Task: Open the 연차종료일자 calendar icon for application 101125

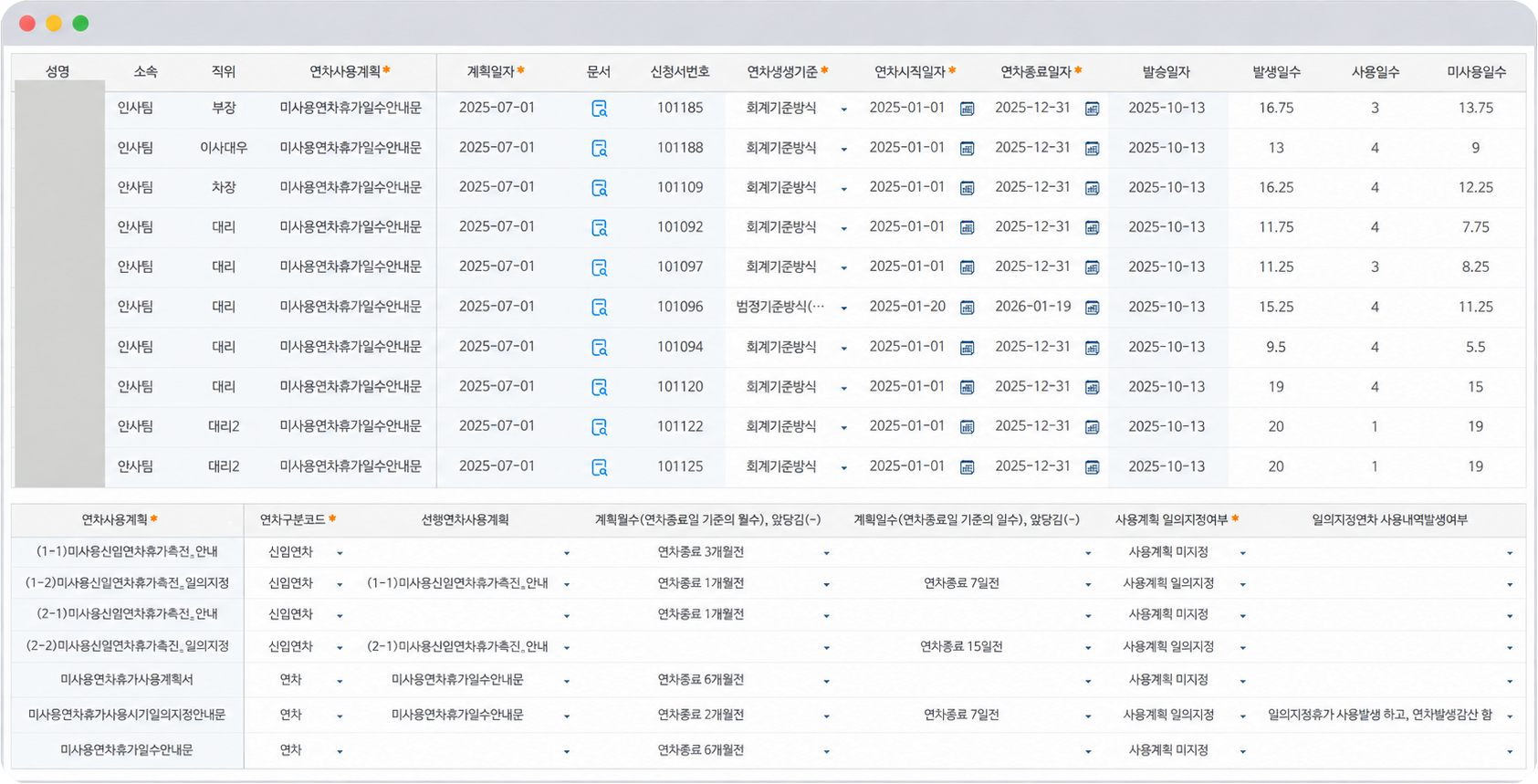Action: pos(1092,467)
